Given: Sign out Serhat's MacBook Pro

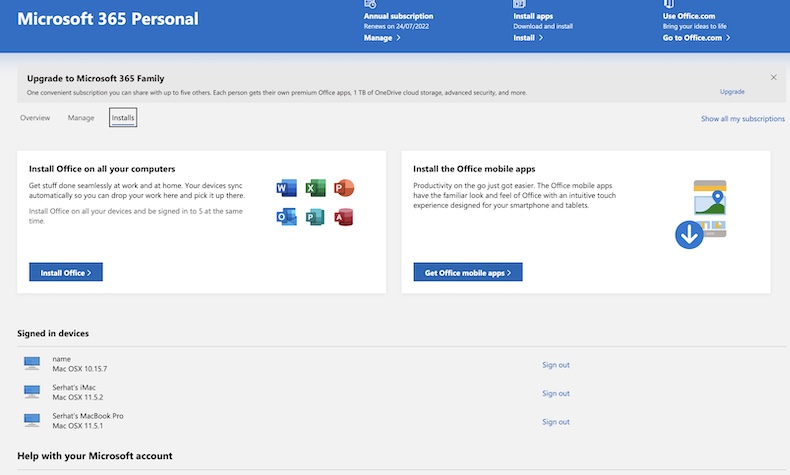Looking at the screenshot, I should [556, 422].
